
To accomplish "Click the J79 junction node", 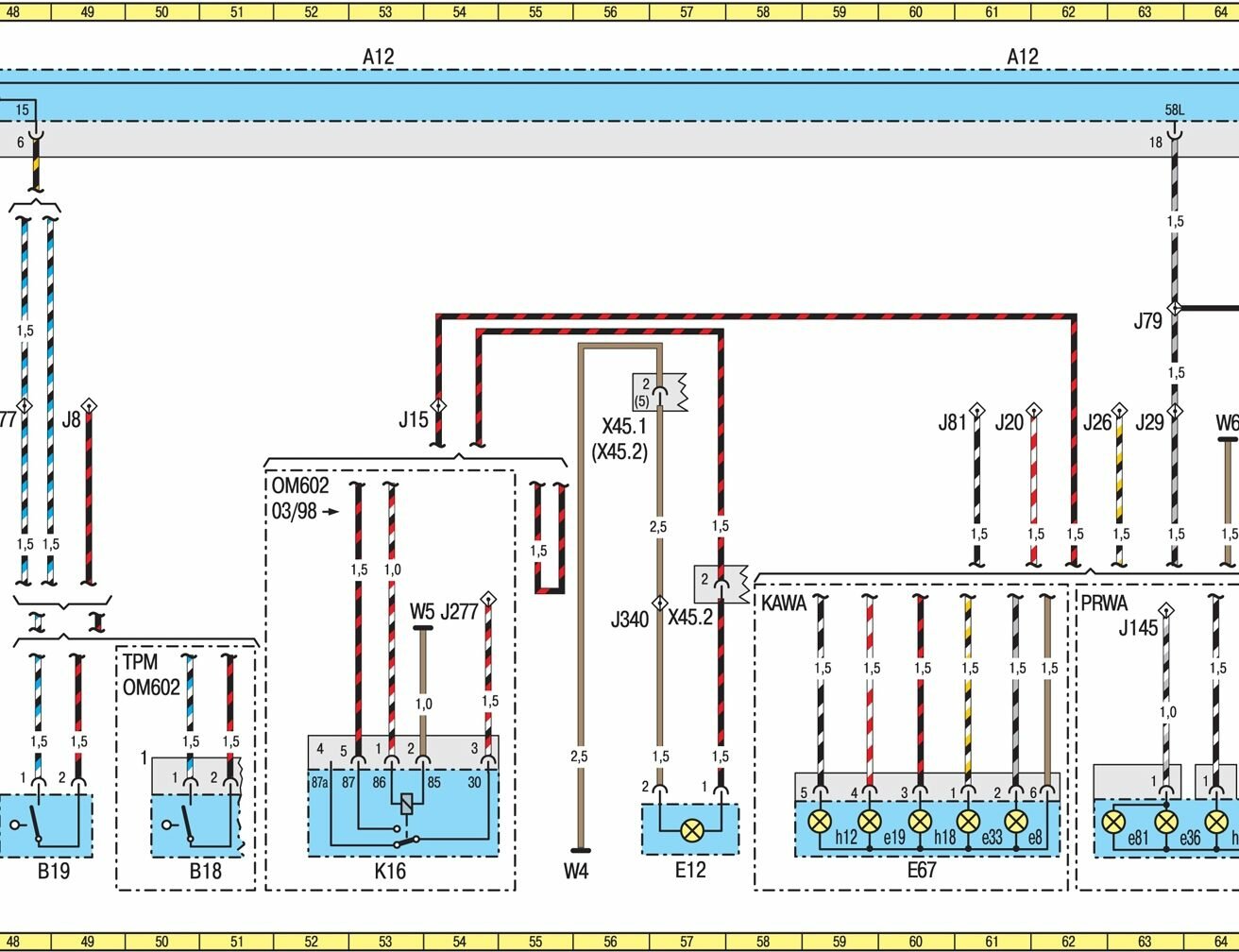I will 1174,308.
